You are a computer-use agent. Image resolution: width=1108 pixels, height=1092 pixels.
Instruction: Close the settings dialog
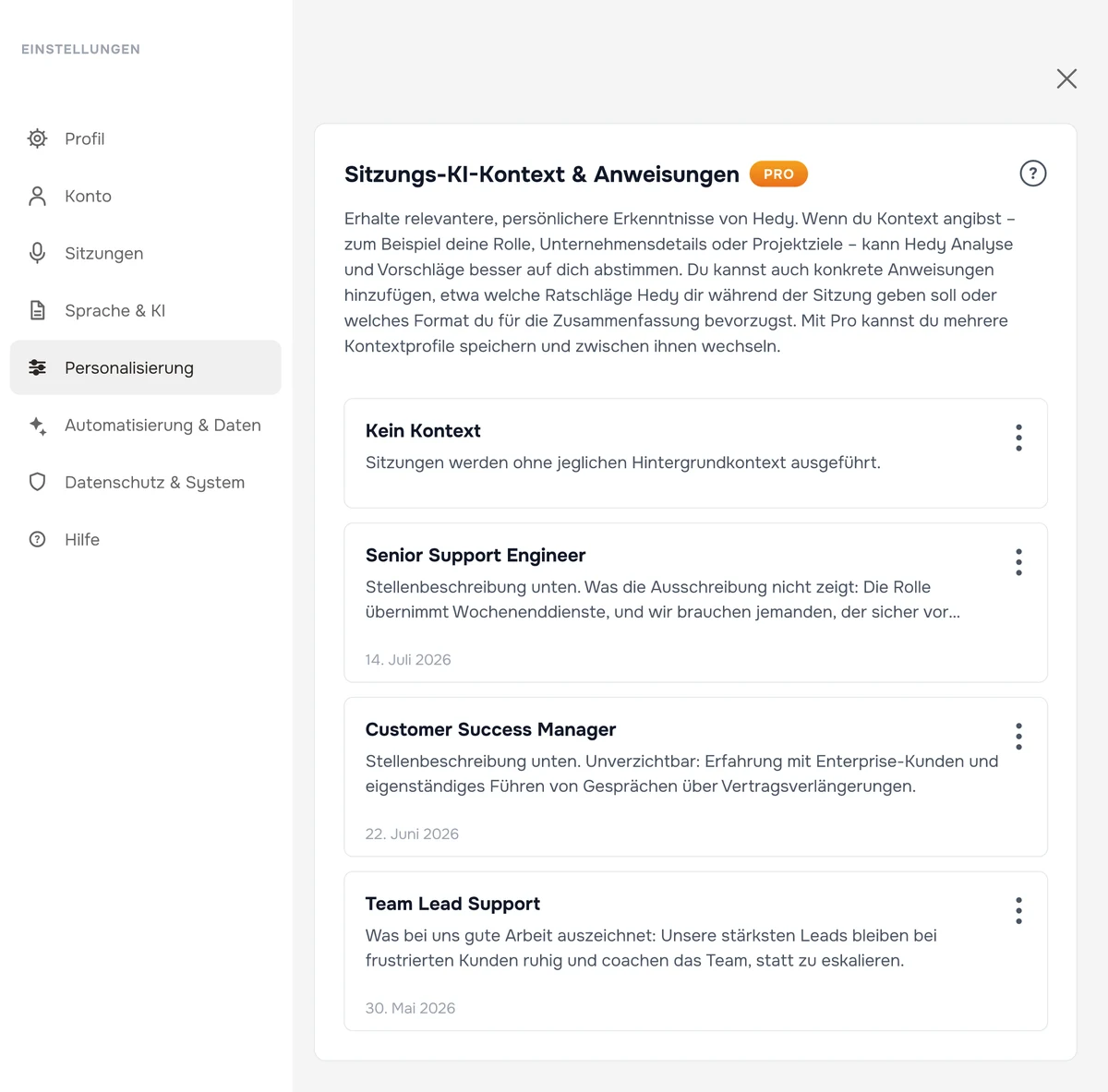1066,78
